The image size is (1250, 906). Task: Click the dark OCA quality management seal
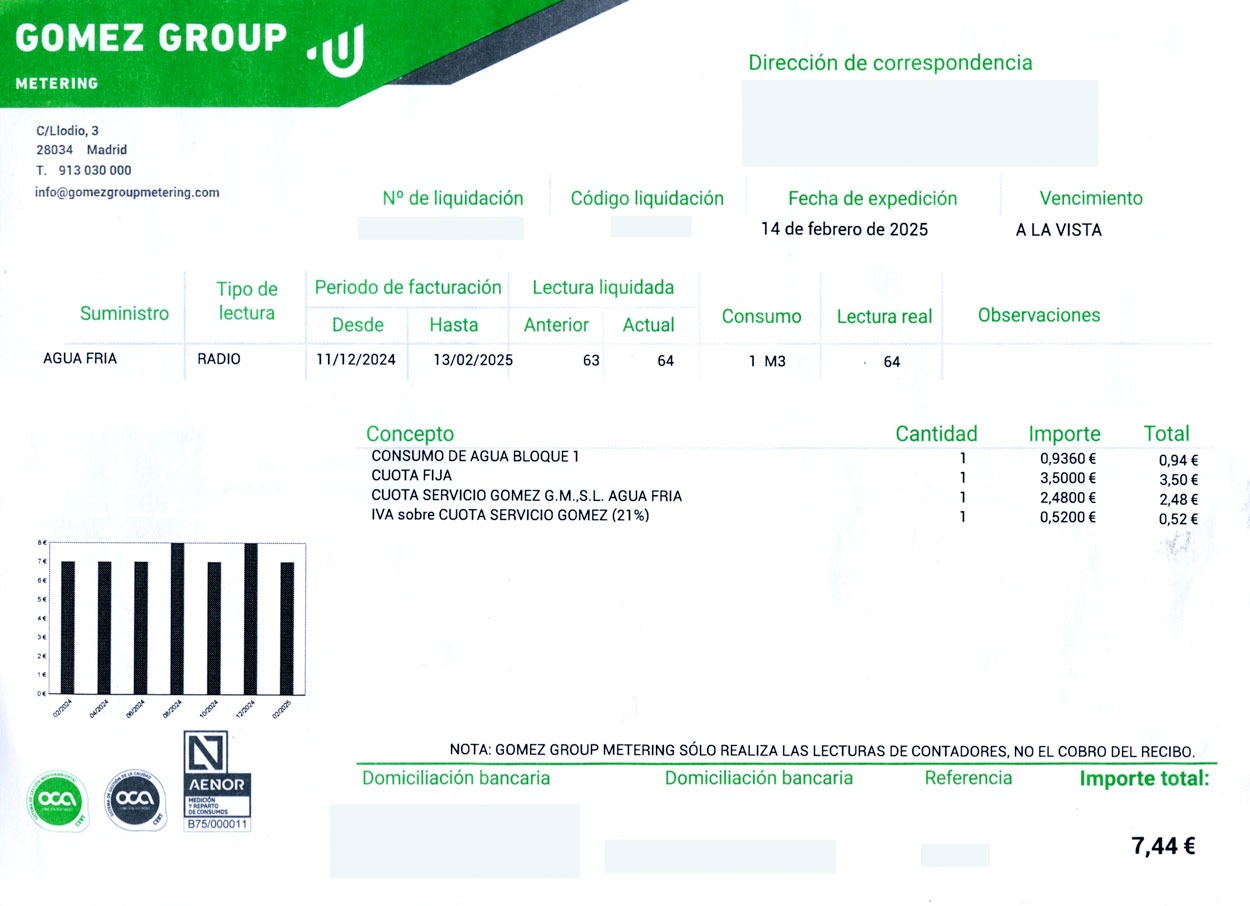(x=135, y=799)
